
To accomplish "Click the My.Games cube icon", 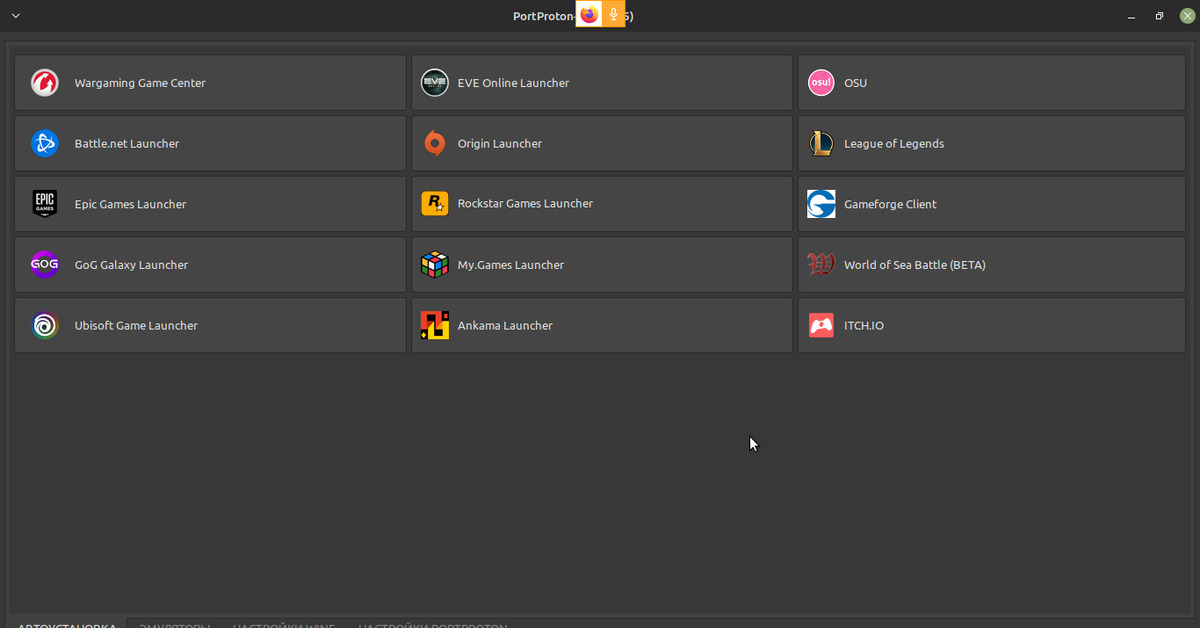I will pyautogui.click(x=434, y=265).
